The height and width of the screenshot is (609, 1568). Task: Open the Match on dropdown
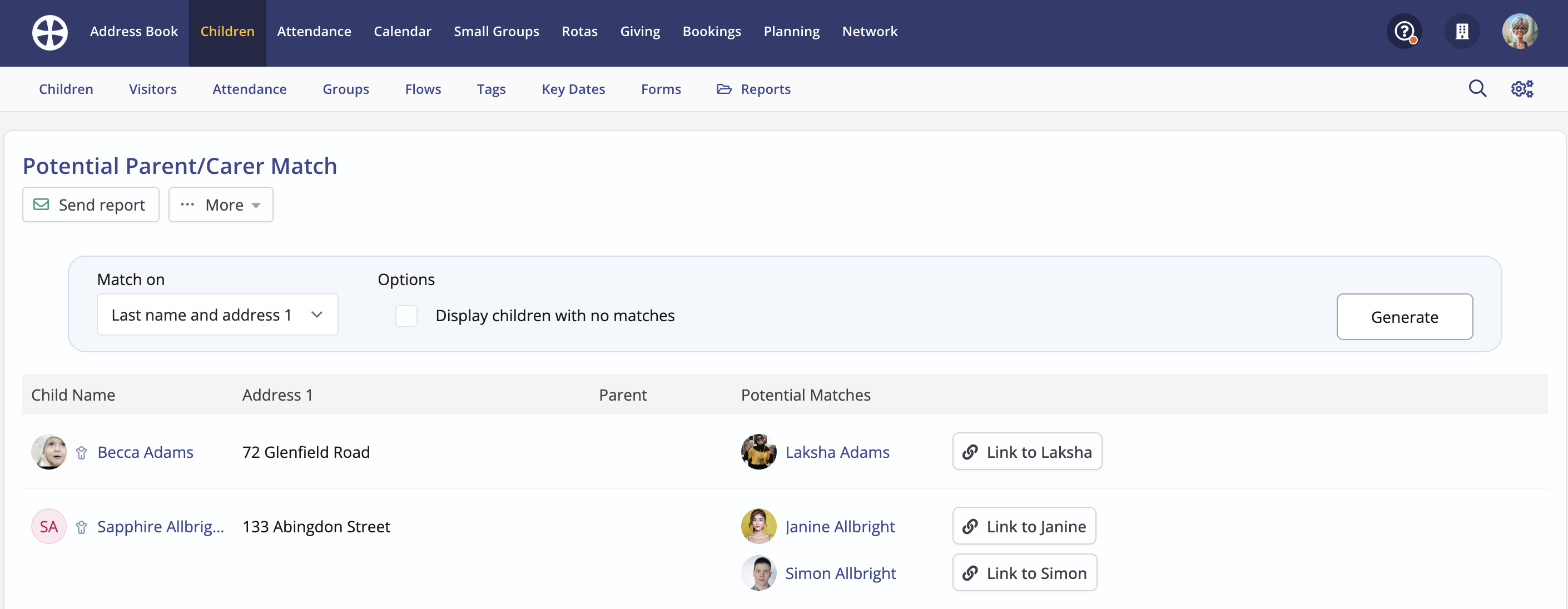(x=217, y=315)
